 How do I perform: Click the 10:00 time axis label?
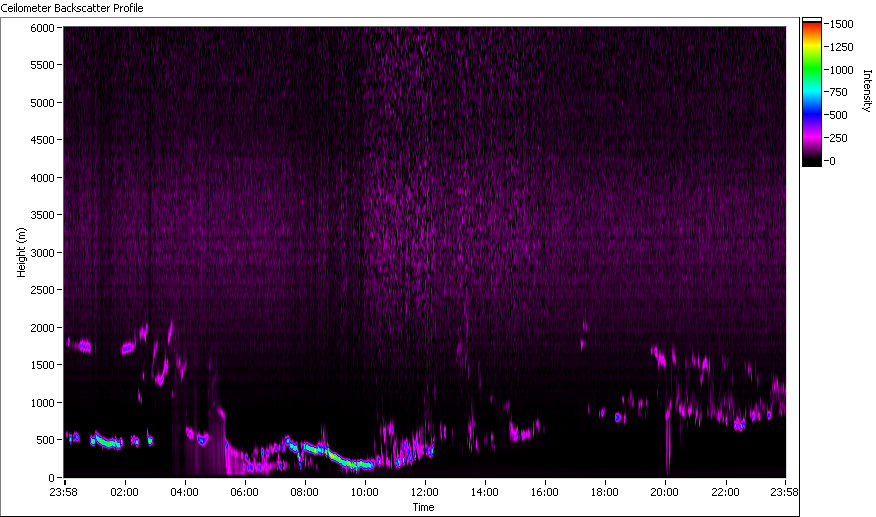[365, 492]
